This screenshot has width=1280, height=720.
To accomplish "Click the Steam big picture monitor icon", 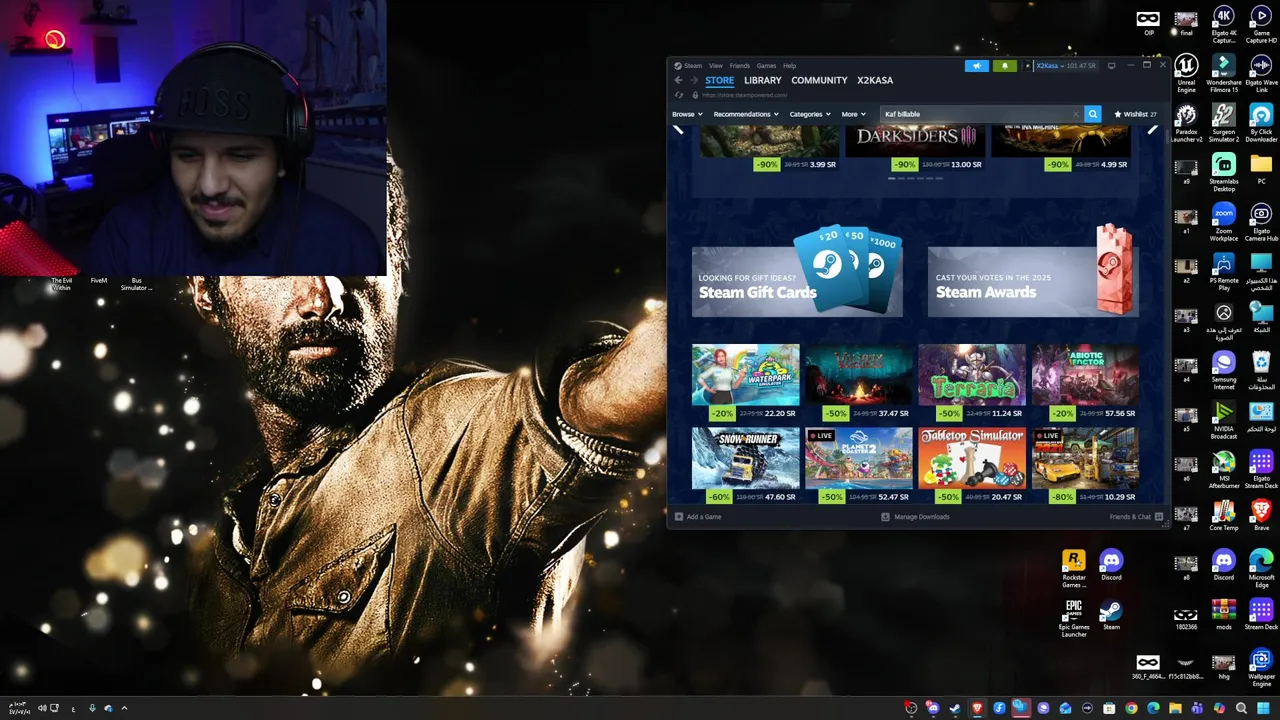I will pyautogui.click(x=1111, y=66).
